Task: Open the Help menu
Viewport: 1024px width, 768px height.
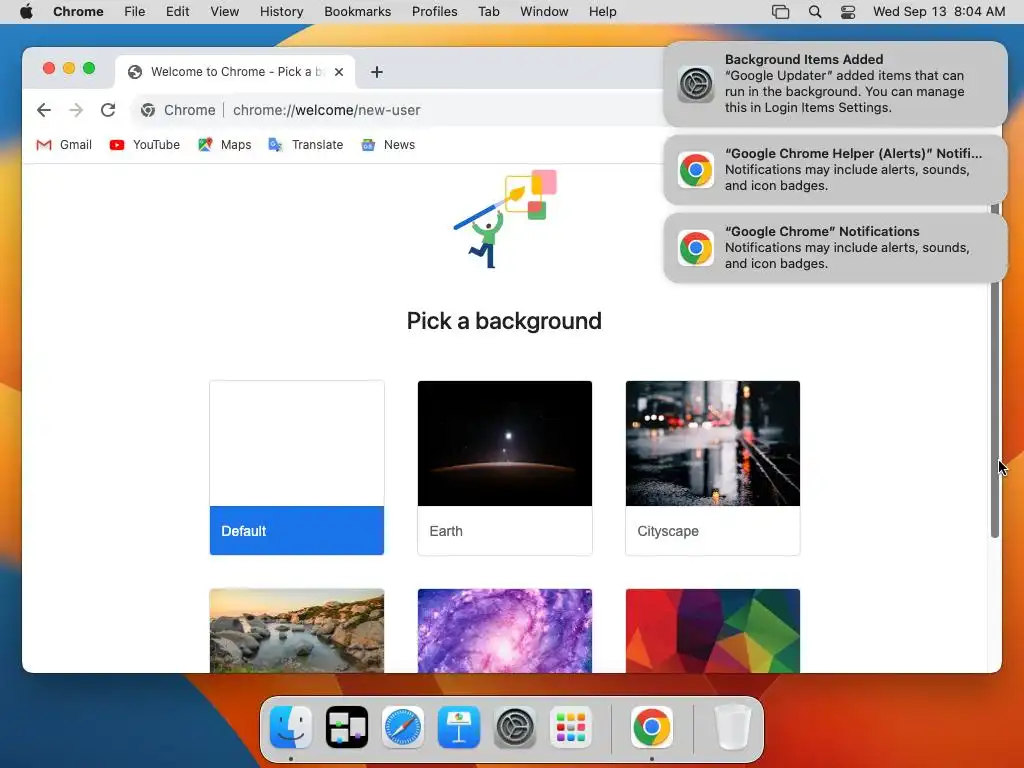Action: click(602, 12)
